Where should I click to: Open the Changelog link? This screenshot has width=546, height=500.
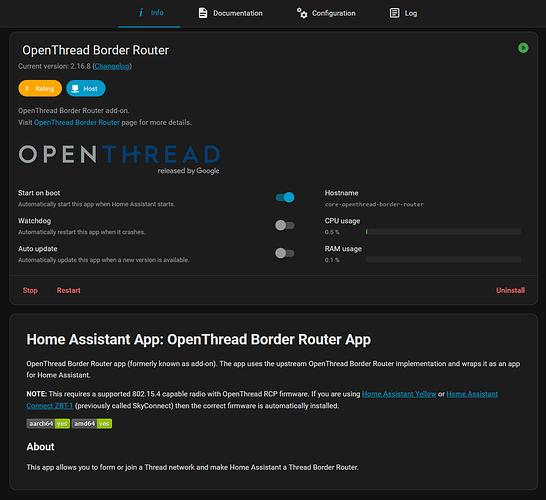tap(112, 66)
